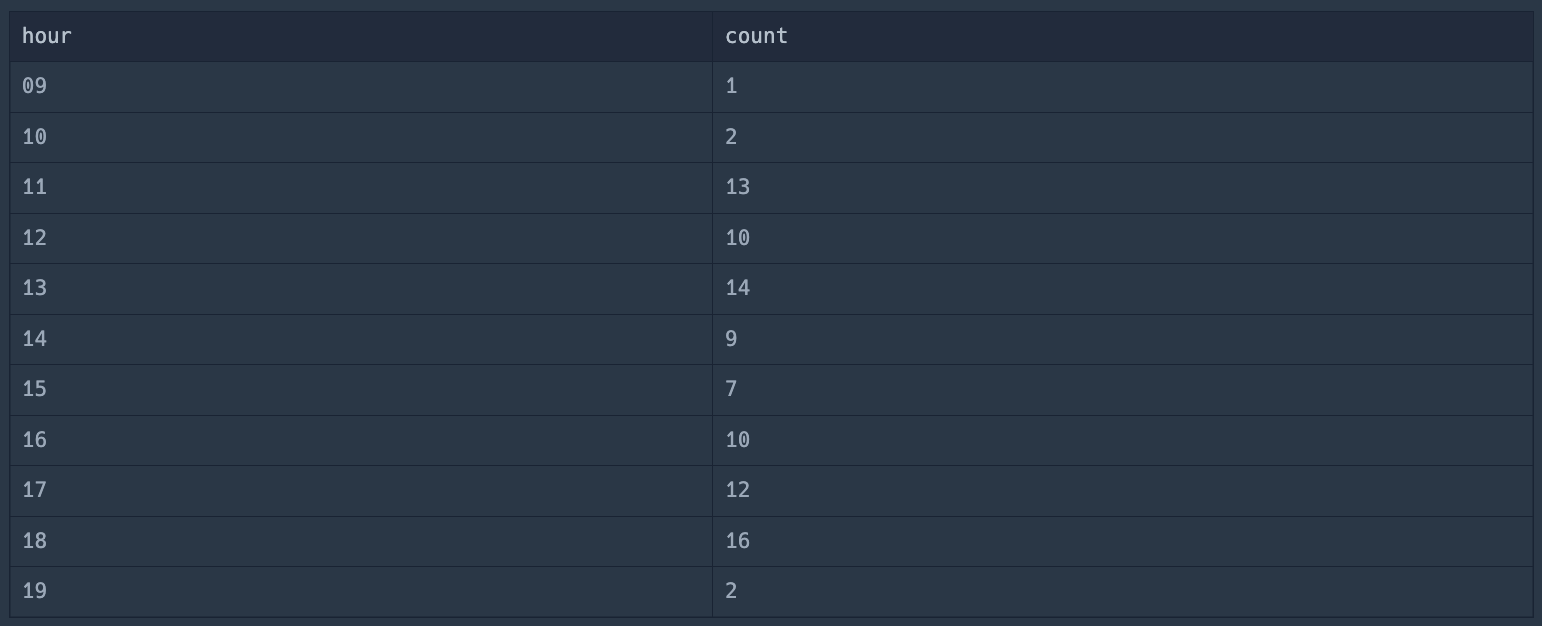
Task: Select the hour 12 cell
Action: pos(35,238)
